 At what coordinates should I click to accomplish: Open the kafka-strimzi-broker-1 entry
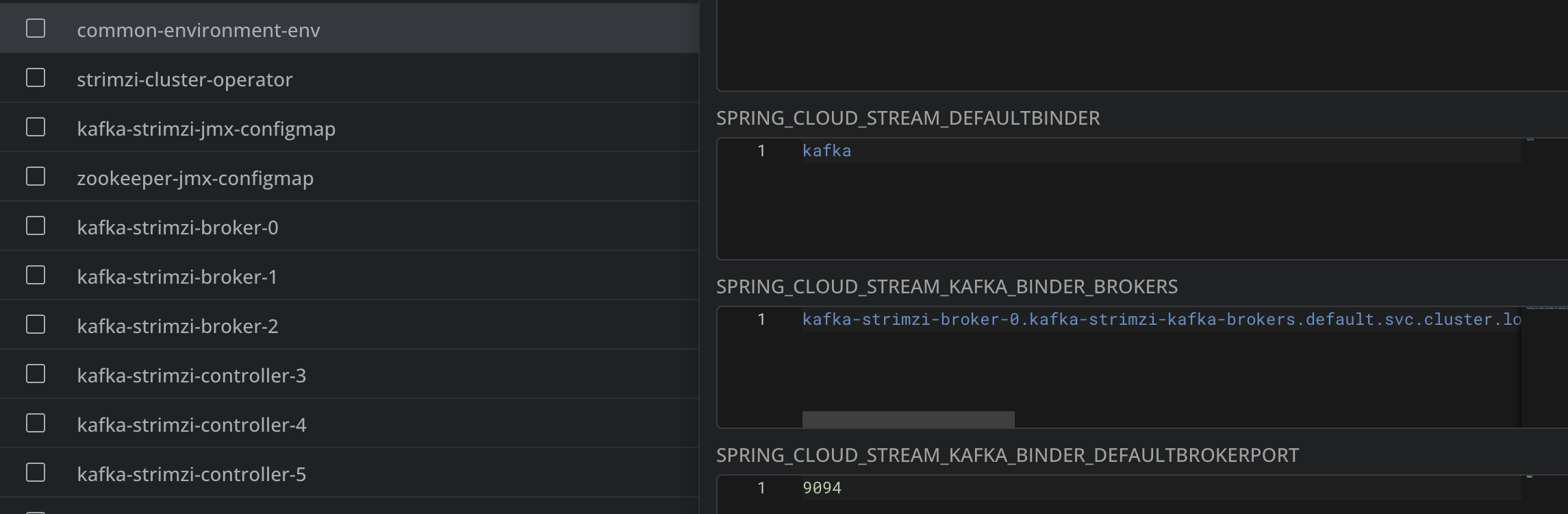tap(349, 276)
